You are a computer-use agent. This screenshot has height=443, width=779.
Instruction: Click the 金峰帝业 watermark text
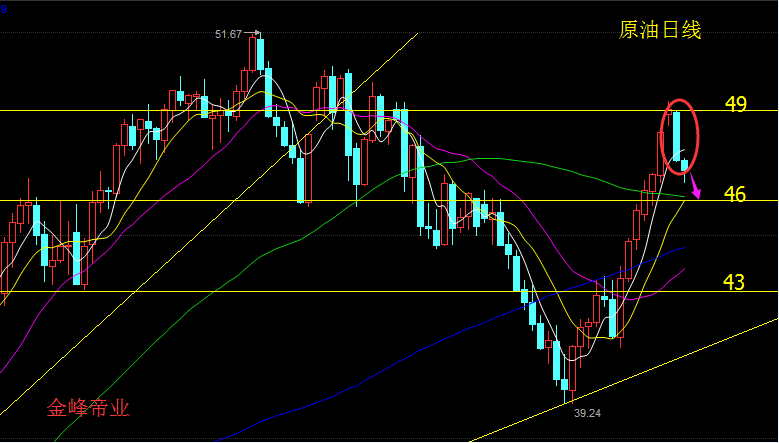pyautogui.click(x=89, y=408)
